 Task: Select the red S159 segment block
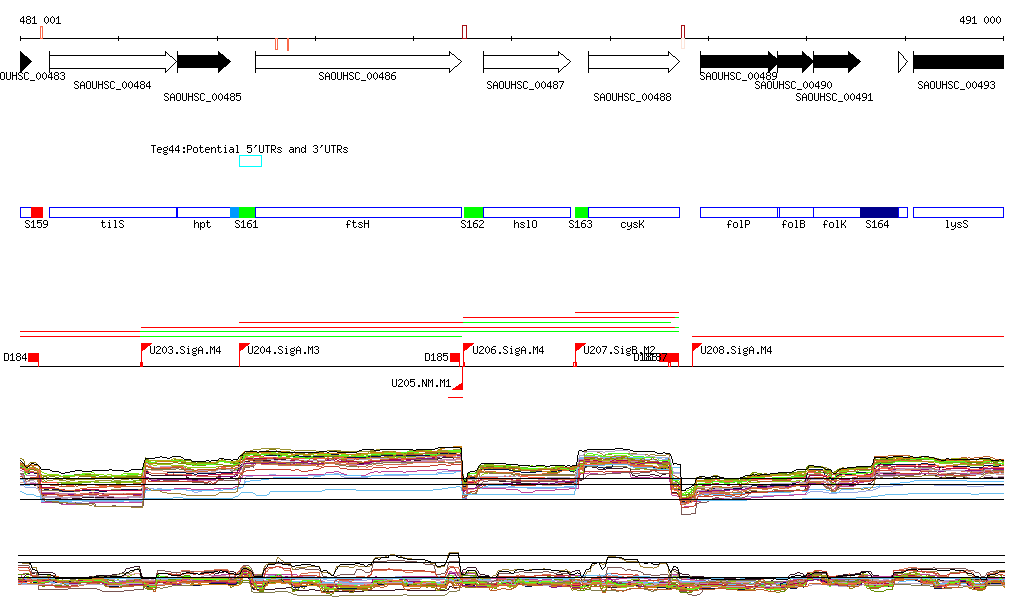point(37,212)
